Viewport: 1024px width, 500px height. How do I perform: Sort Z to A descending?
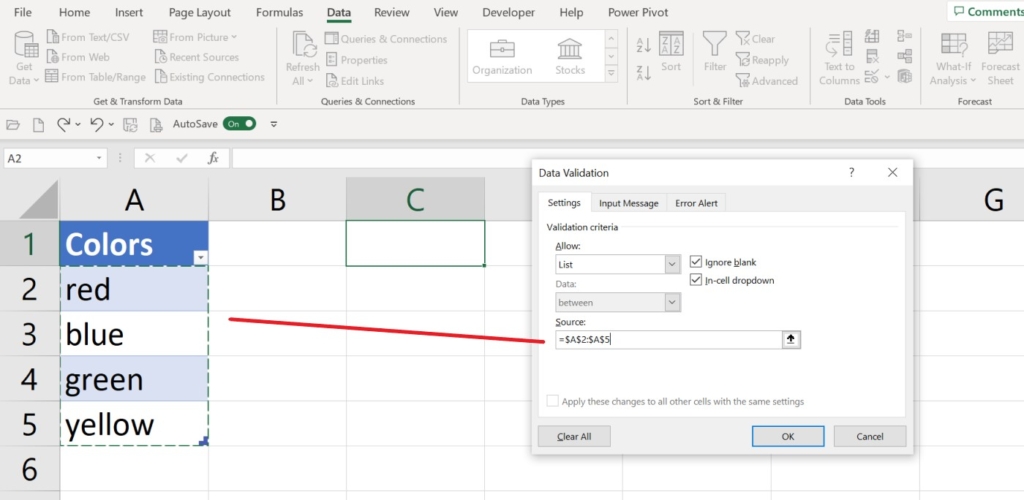coord(643,72)
